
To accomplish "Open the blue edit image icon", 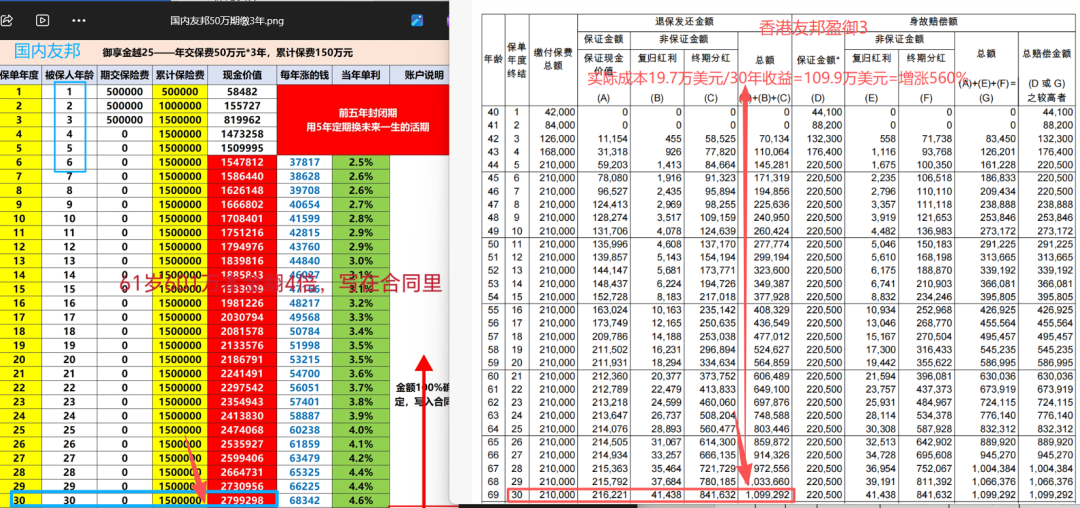I will coord(416,19).
